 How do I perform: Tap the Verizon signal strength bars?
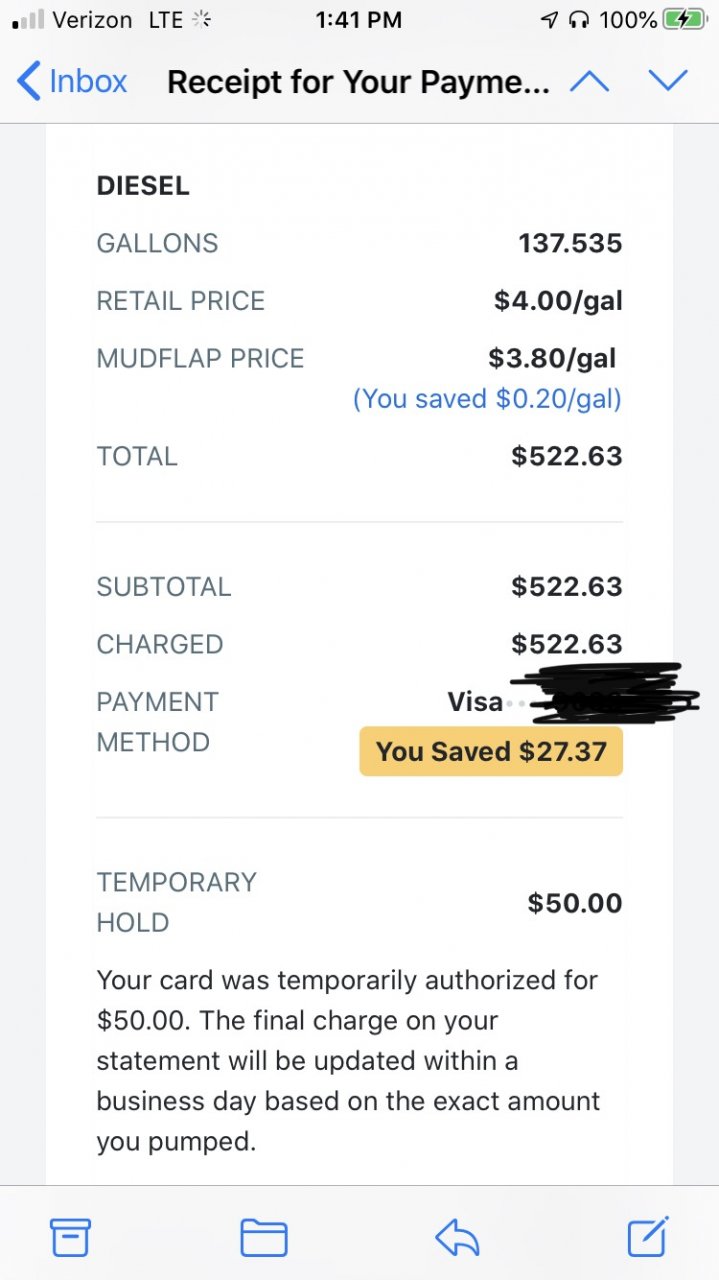coord(28,19)
